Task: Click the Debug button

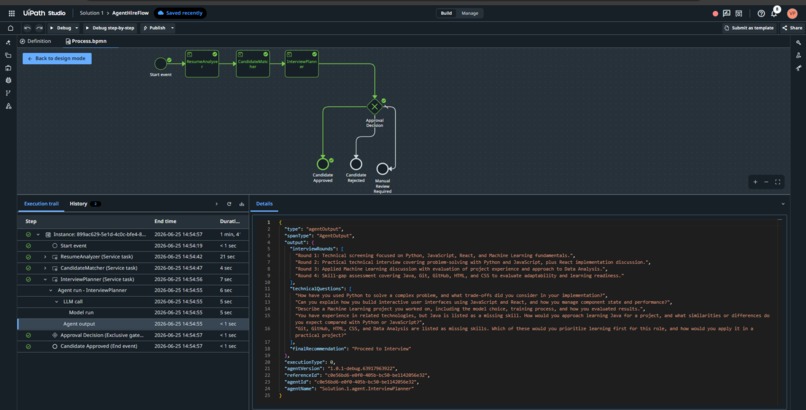Action: coord(61,28)
